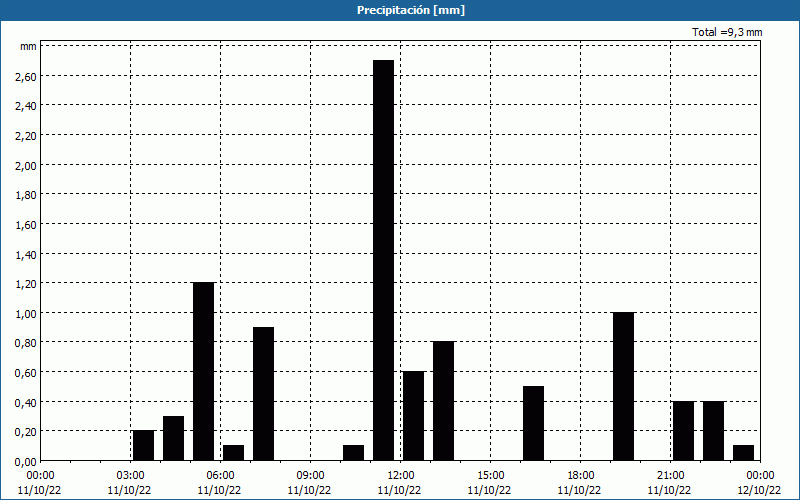Click the "03:00" time axis label

(131, 476)
